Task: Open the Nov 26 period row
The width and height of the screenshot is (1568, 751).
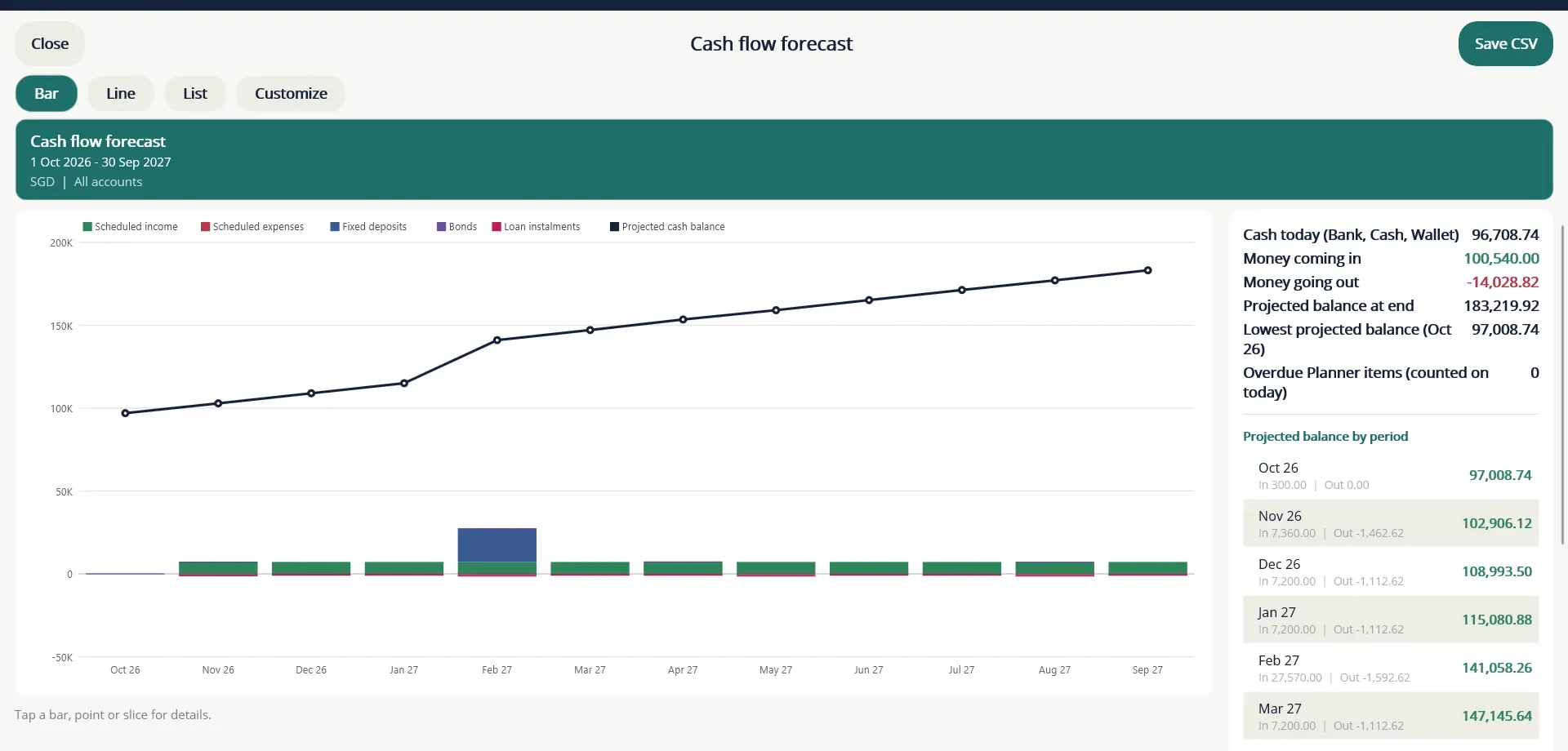Action: (x=1391, y=523)
